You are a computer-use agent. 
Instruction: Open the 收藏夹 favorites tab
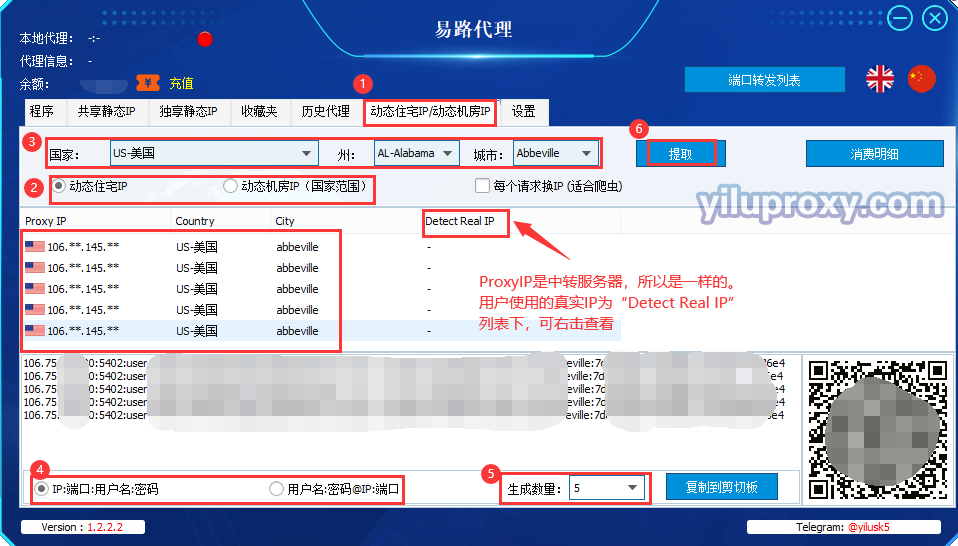pyautogui.click(x=259, y=112)
